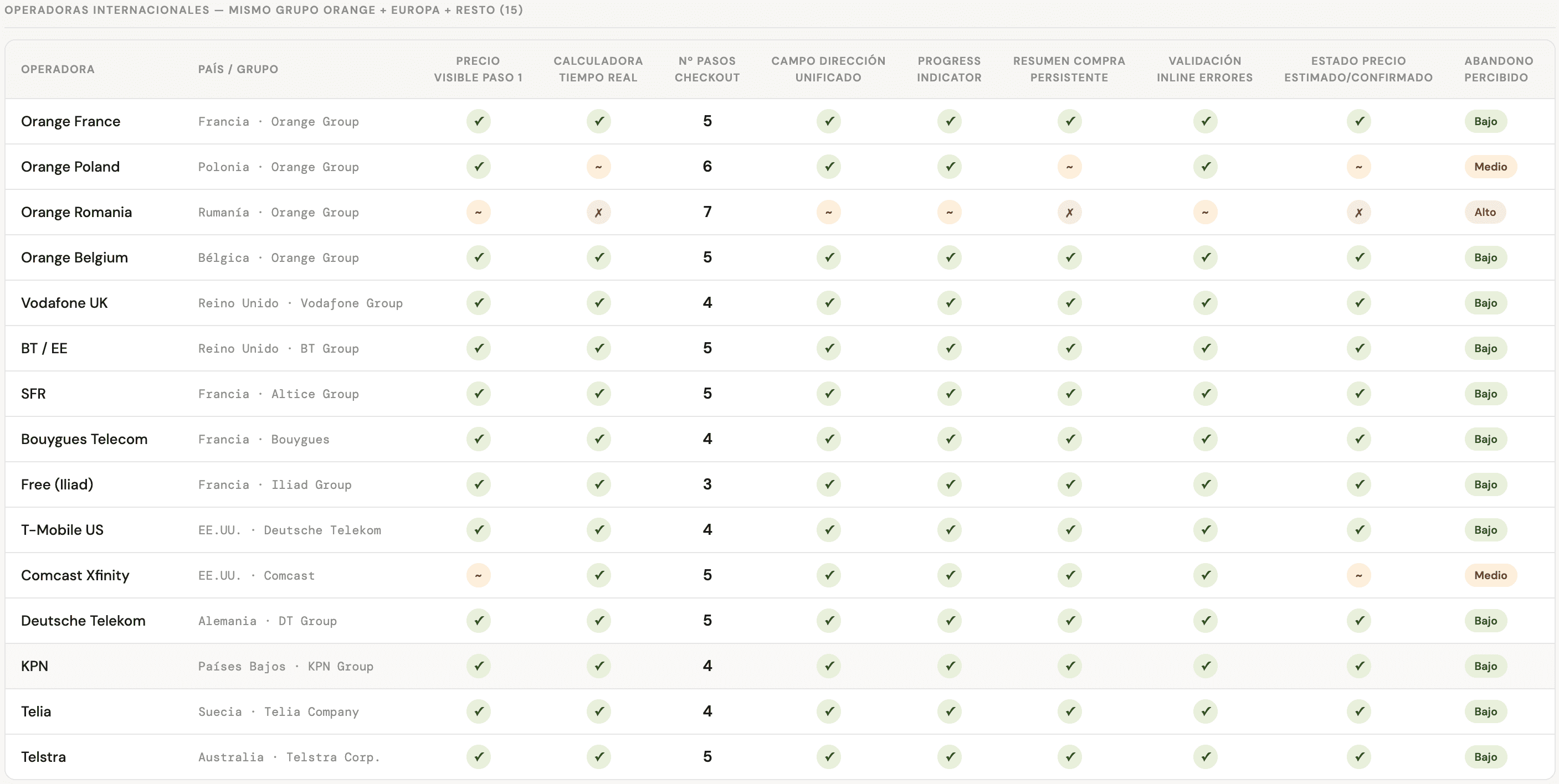The image size is (1559, 784).
Task: Click the Bouygues Telecom operator name
Action: click(x=84, y=439)
